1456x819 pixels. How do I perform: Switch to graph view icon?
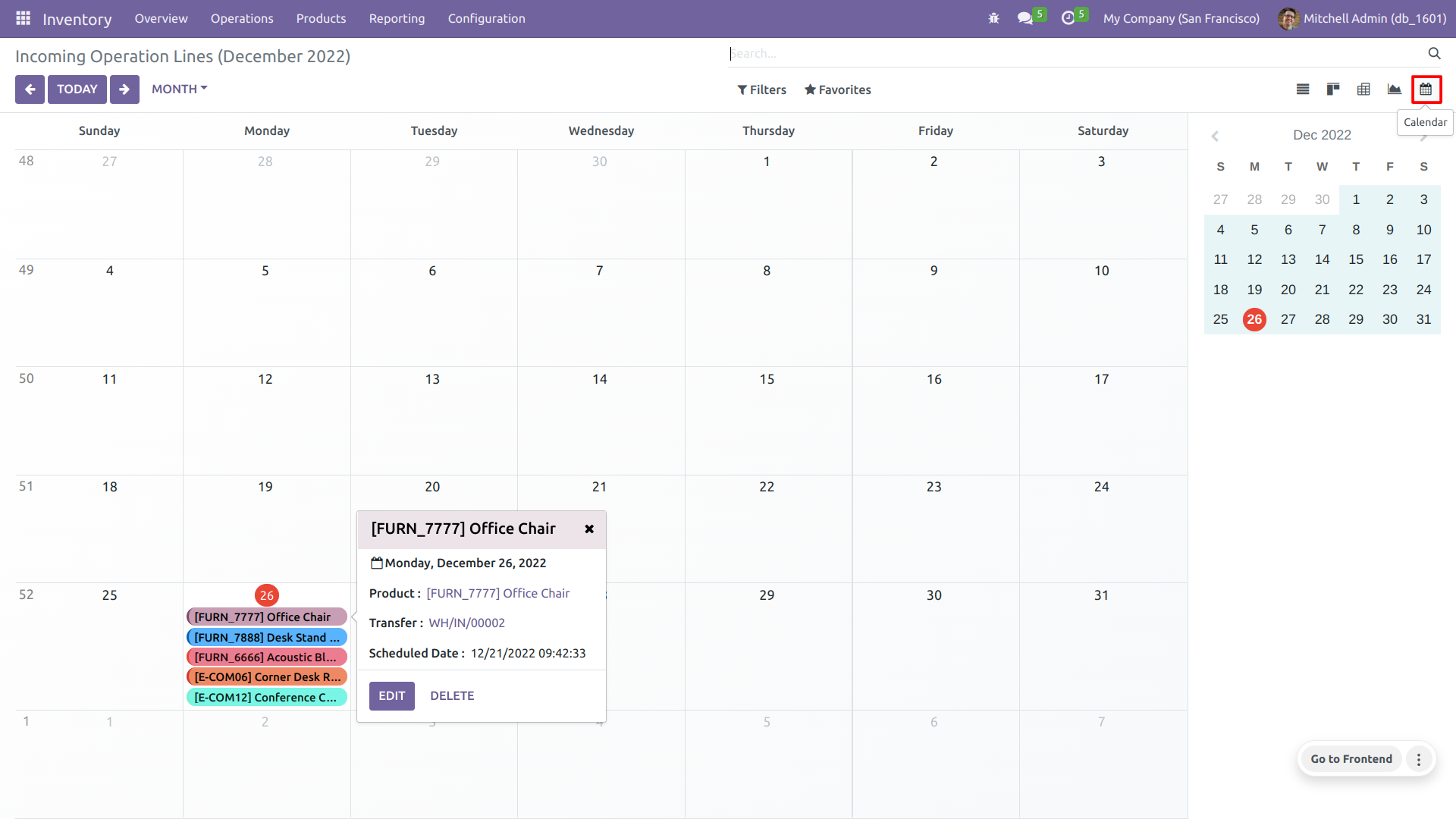tap(1394, 89)
